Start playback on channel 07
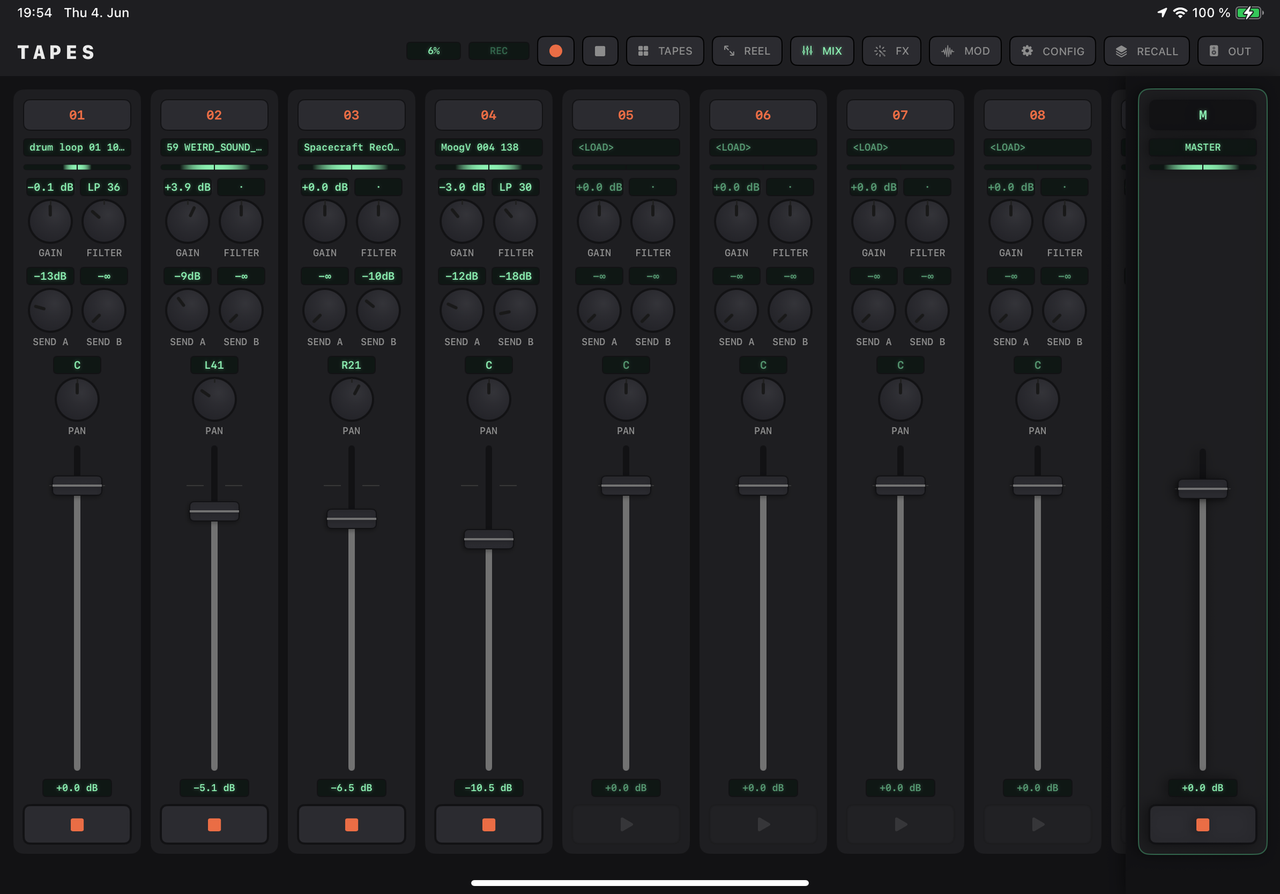Viewport: 1280px width, 894px height. pyautogui.click(x=900, y=825)
